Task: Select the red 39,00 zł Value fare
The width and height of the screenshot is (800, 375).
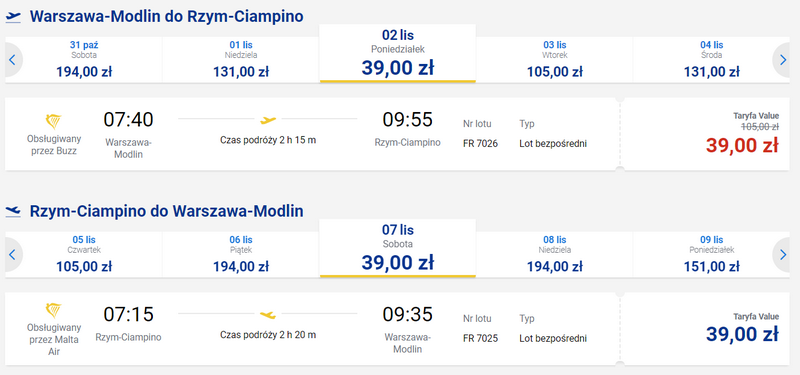Action: [742, 145]
